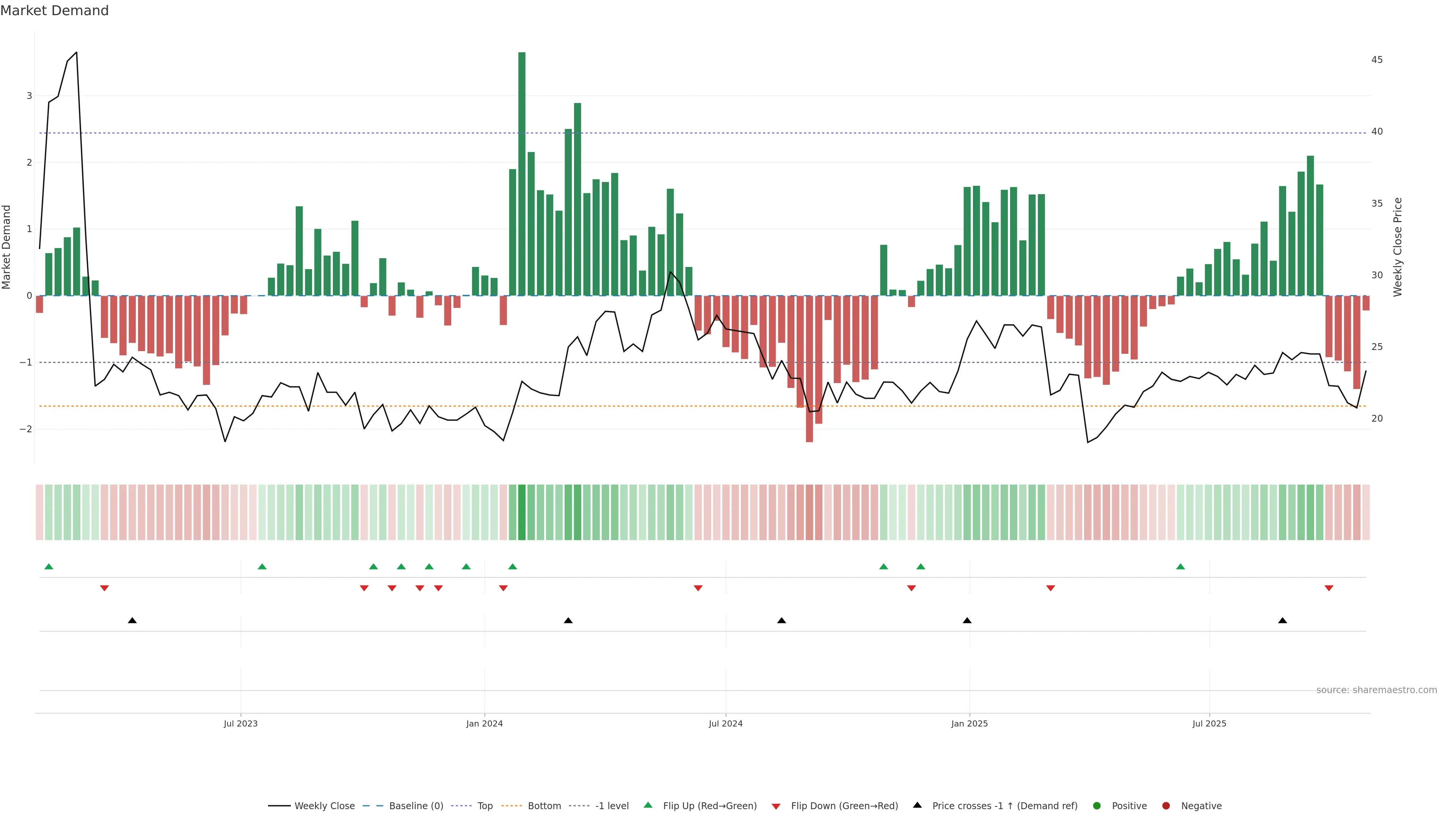Click the source: sharemaestro.com text
This screenshot has height=819, width=1456.
point(1376,690)
